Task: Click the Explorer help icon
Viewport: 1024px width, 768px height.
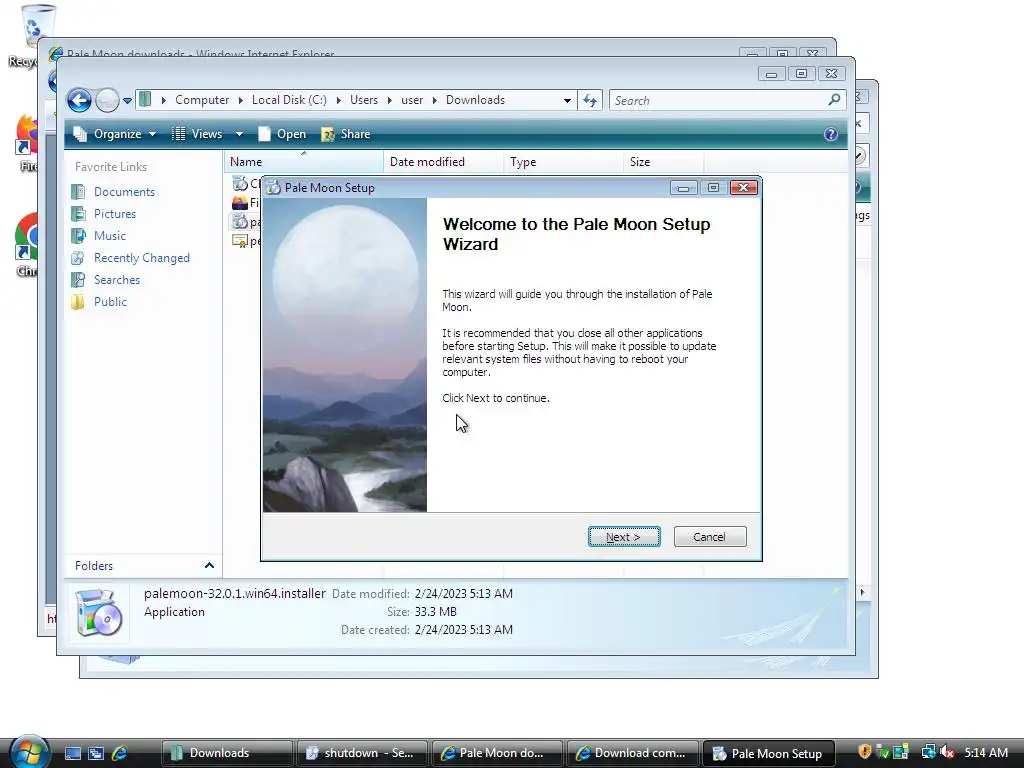Action: [x=831, y=134]
